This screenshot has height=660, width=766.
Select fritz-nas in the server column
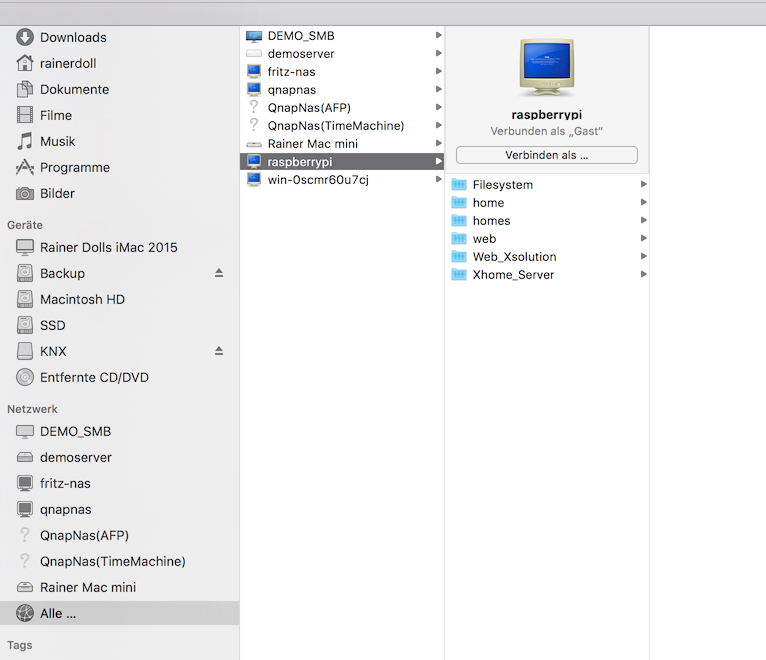(291, 72)
